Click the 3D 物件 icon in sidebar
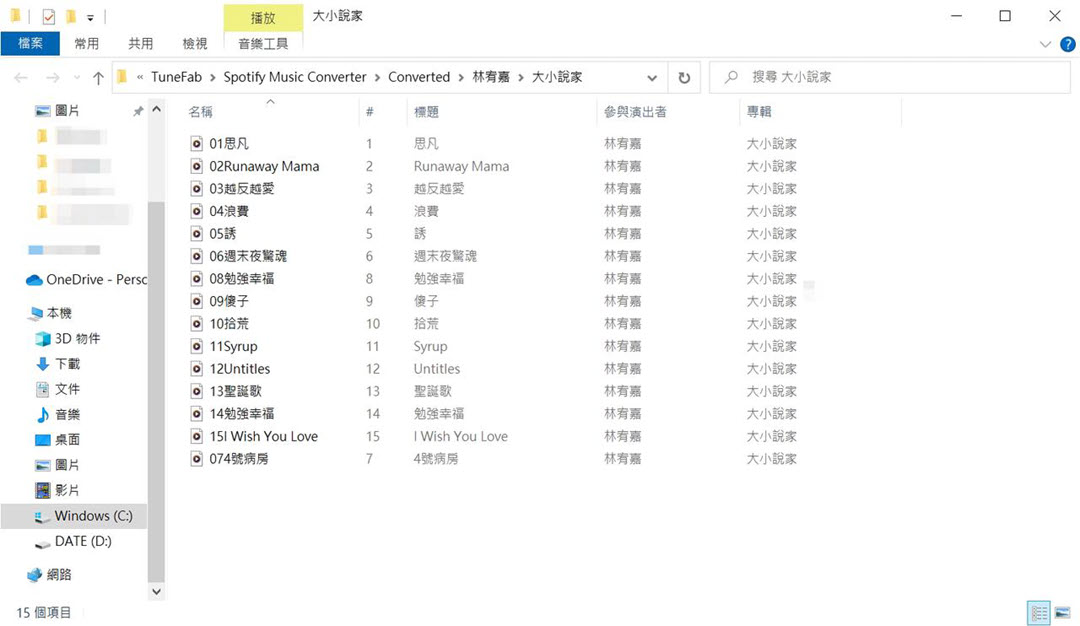 [42, 339]
